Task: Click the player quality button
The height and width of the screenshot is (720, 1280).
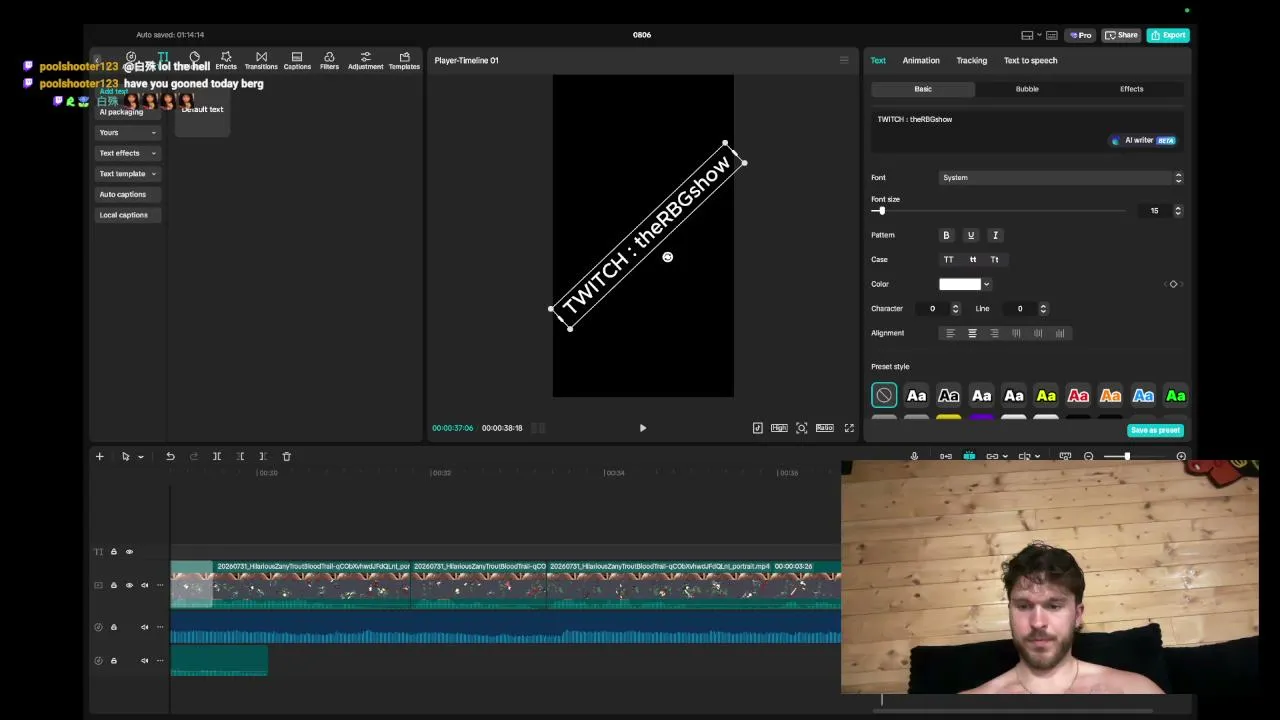Action: tap(779, 428)
